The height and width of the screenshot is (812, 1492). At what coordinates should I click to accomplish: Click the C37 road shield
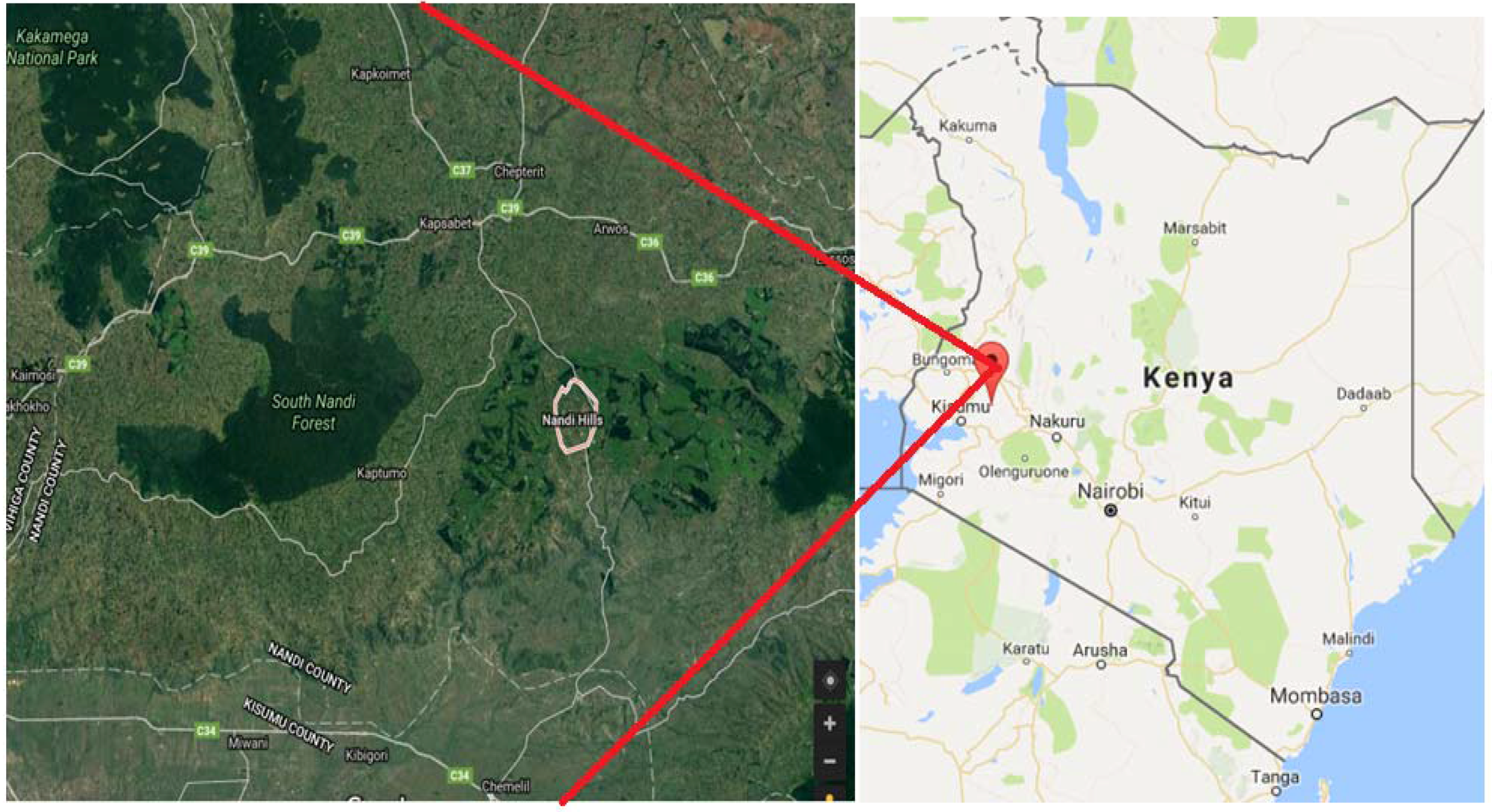click(x=462, y=170)
